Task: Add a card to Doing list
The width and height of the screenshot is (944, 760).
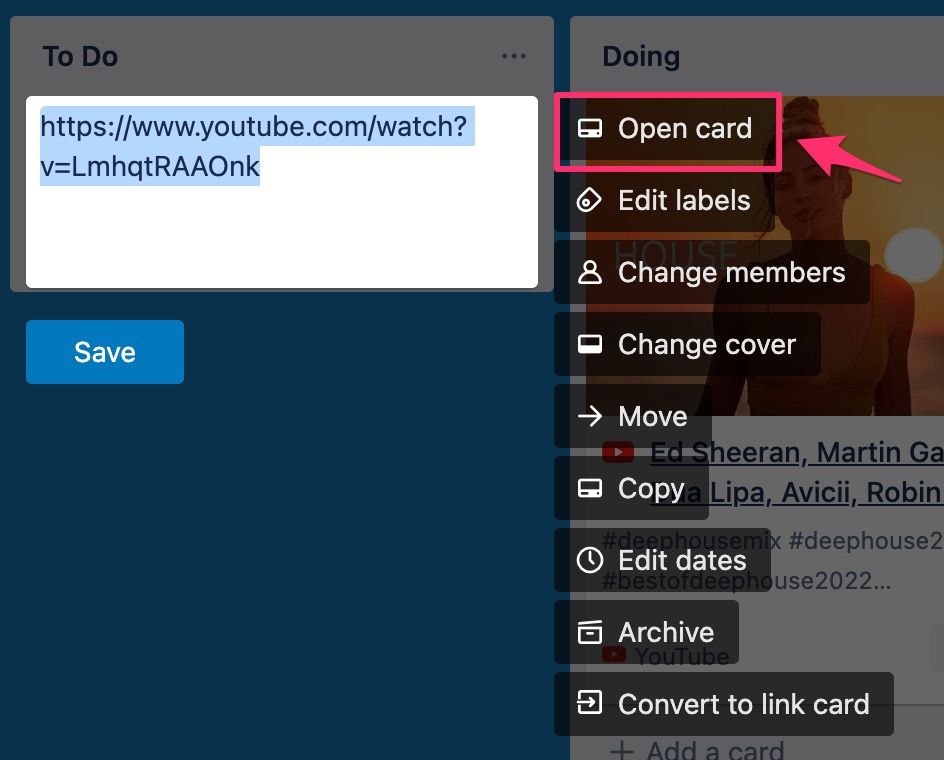Action: point(697,750)
